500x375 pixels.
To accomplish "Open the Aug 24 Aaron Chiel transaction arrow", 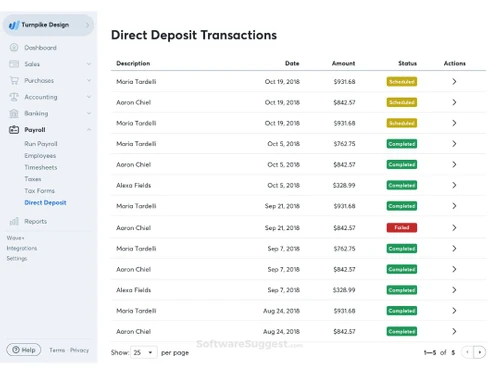I will (x=454, y=331).
